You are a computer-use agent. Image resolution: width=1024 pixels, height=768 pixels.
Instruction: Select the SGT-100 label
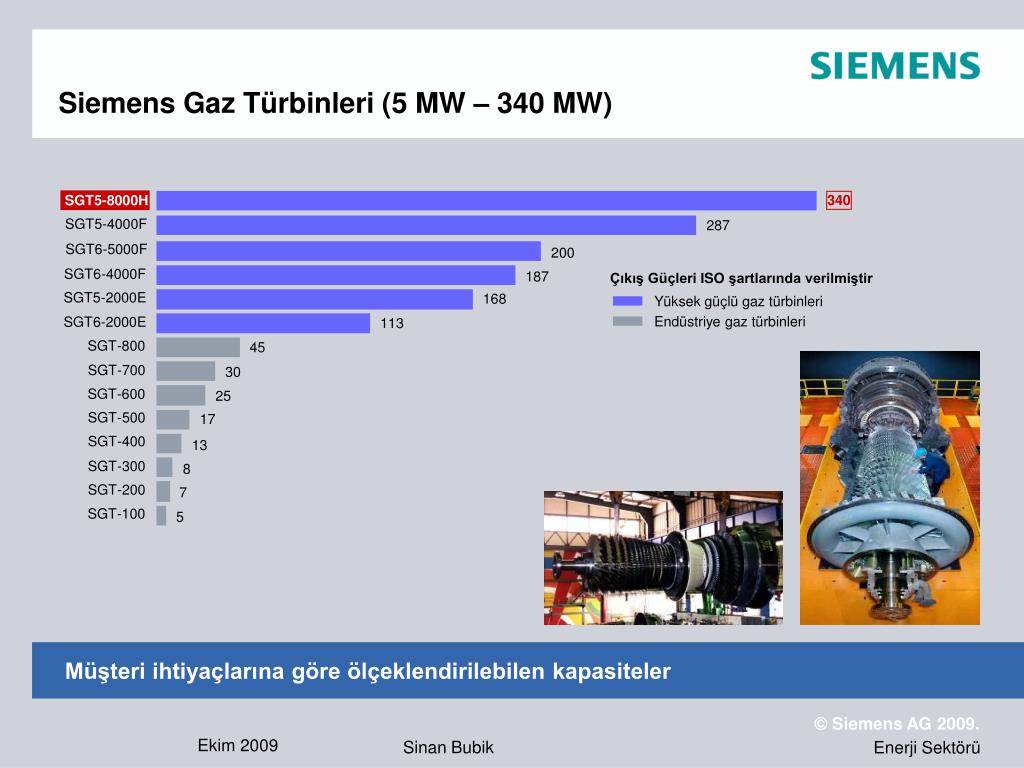[x=116, y=514]
